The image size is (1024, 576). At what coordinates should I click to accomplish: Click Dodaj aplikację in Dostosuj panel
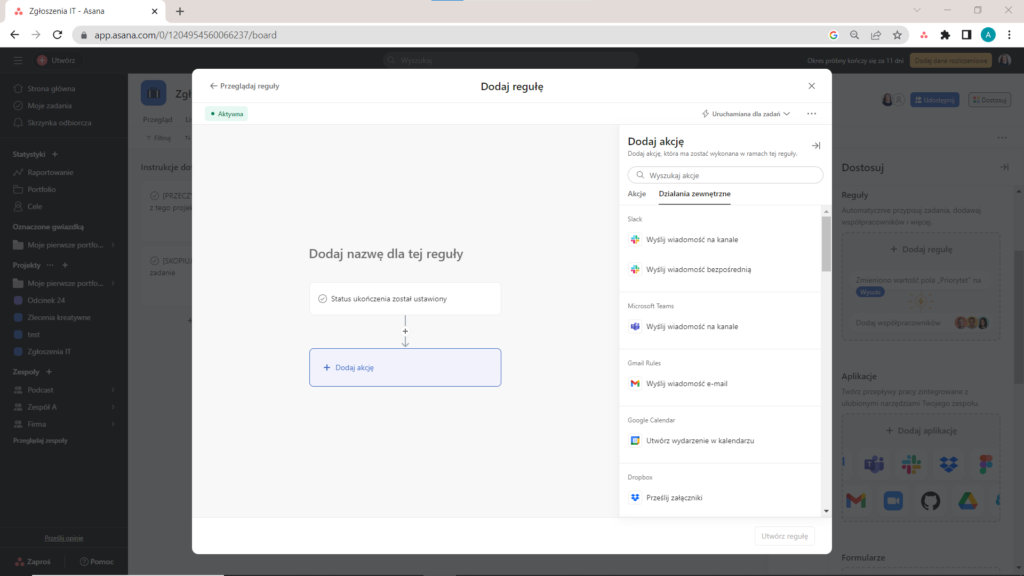921,430
